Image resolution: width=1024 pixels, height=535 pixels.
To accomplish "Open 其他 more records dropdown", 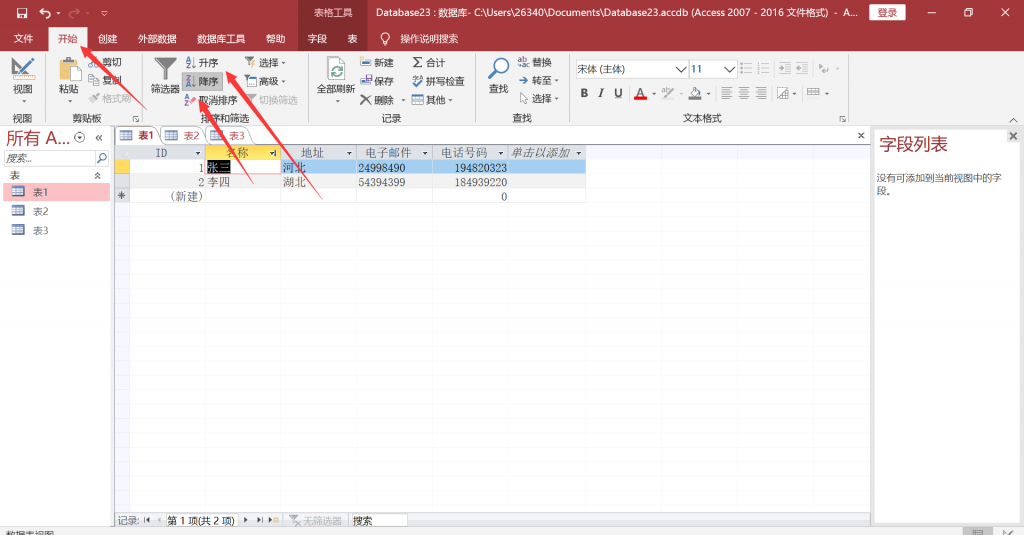I will [x=432, y=100].
